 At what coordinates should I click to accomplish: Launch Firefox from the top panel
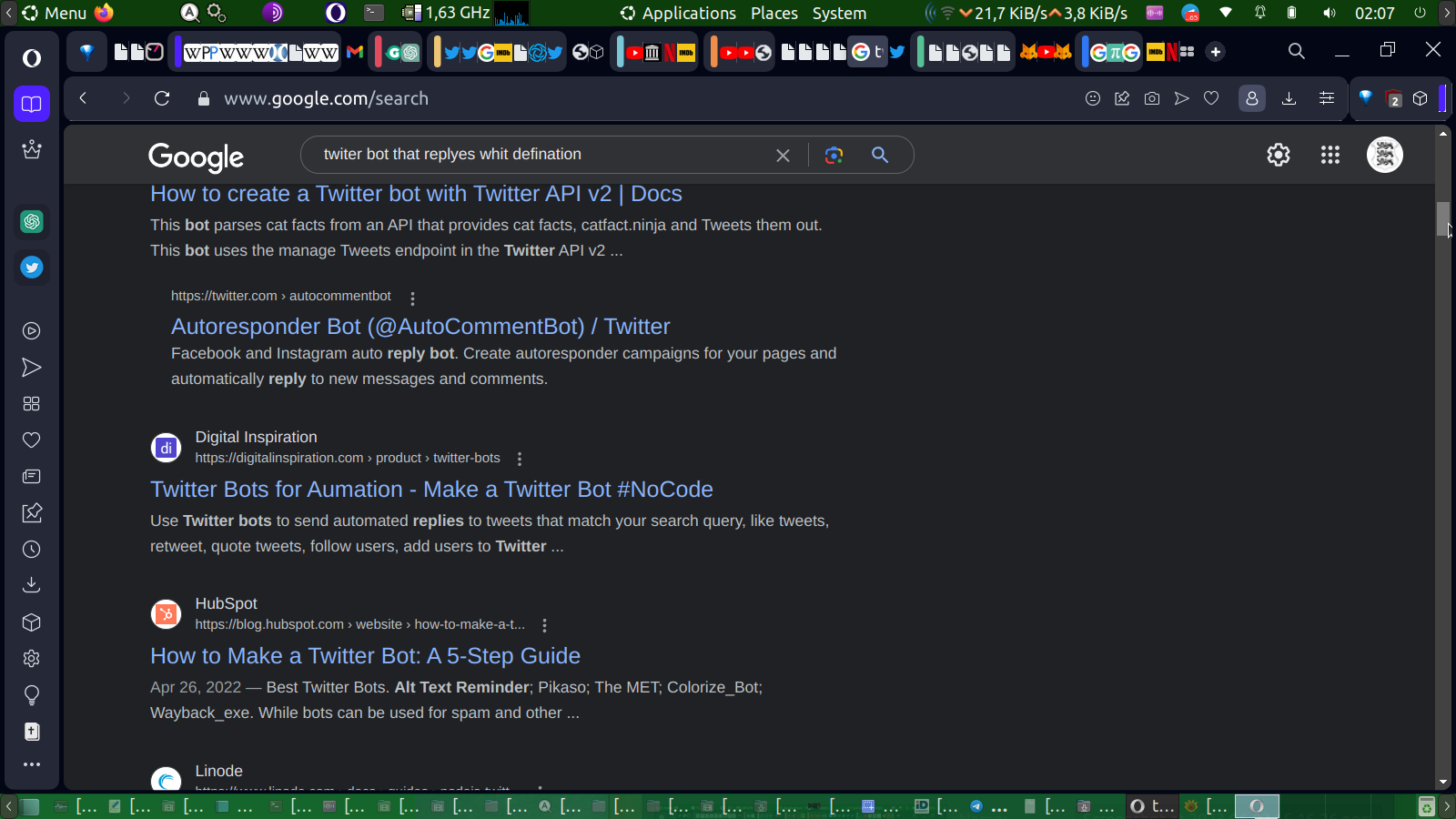pos(104,13)
